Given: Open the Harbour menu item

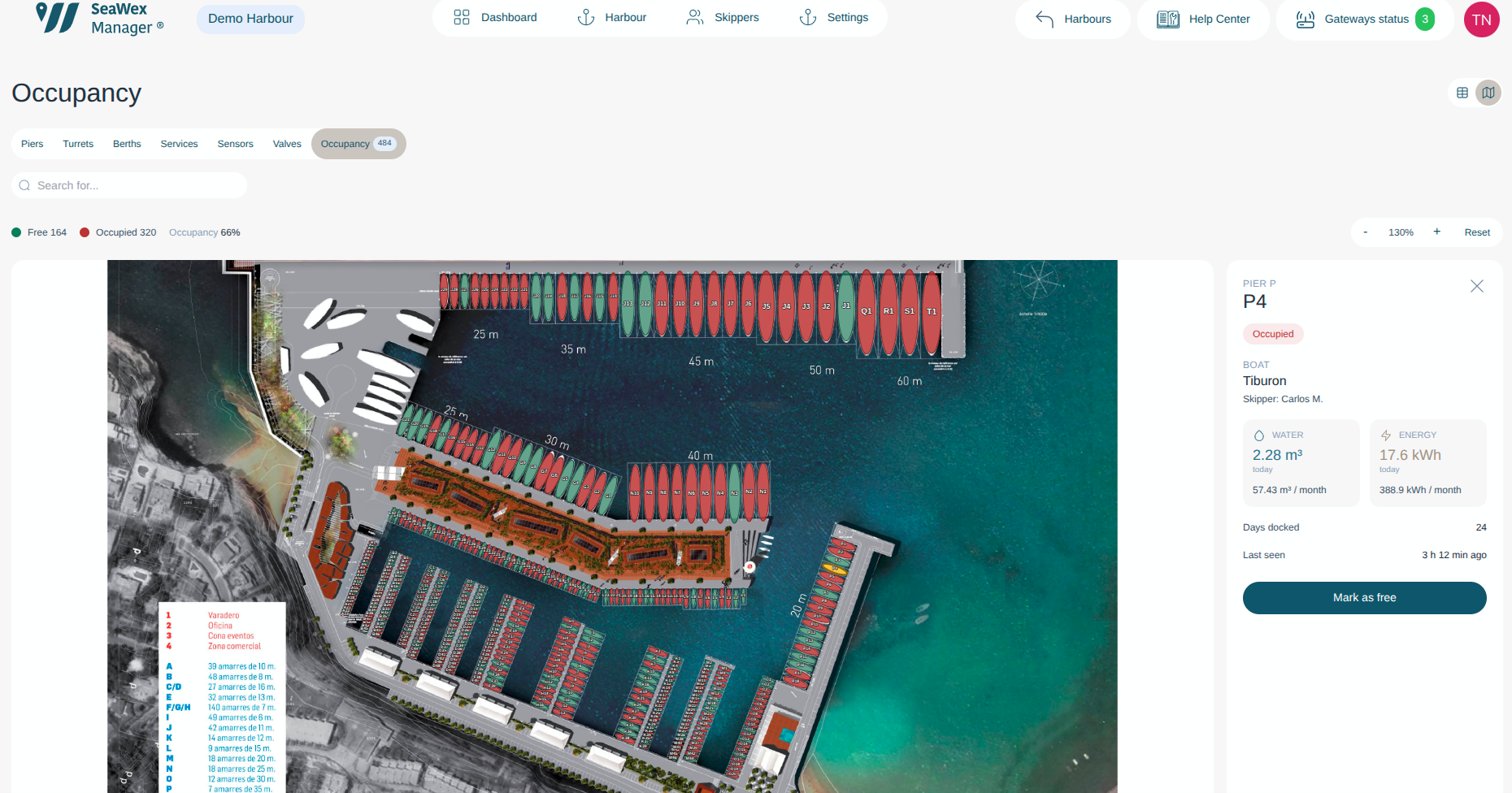Looking at the screenshot, I should (x=611, y=17).
